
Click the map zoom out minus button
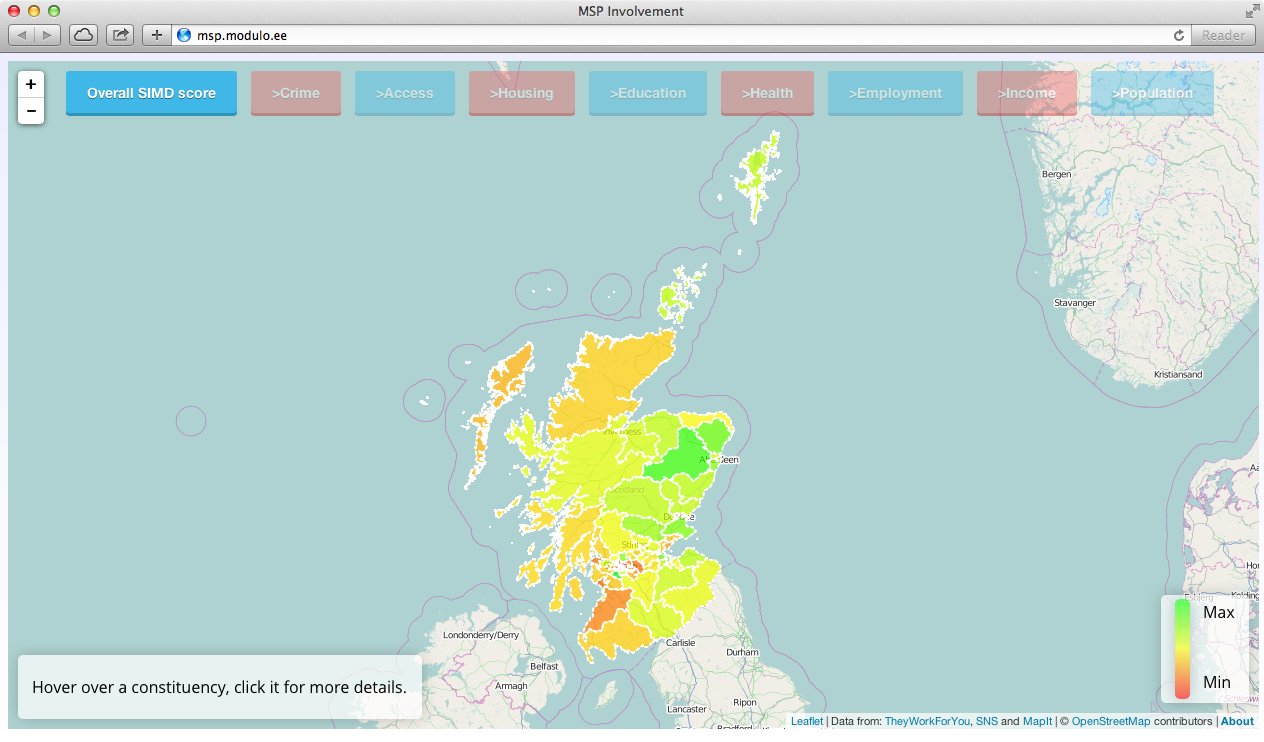tap(31, 110)
